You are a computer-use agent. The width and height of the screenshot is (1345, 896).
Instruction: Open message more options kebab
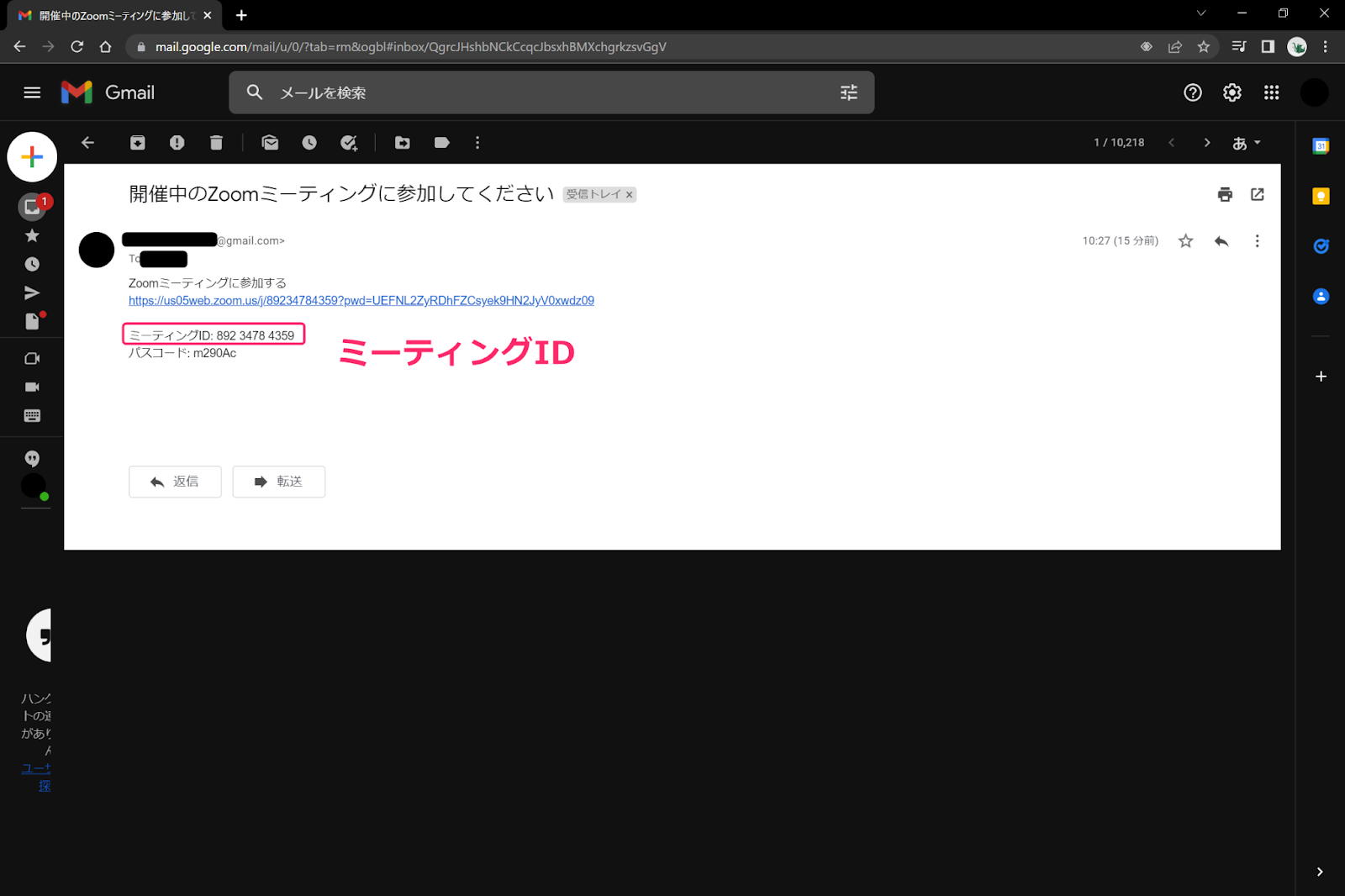pos(1257,241)
